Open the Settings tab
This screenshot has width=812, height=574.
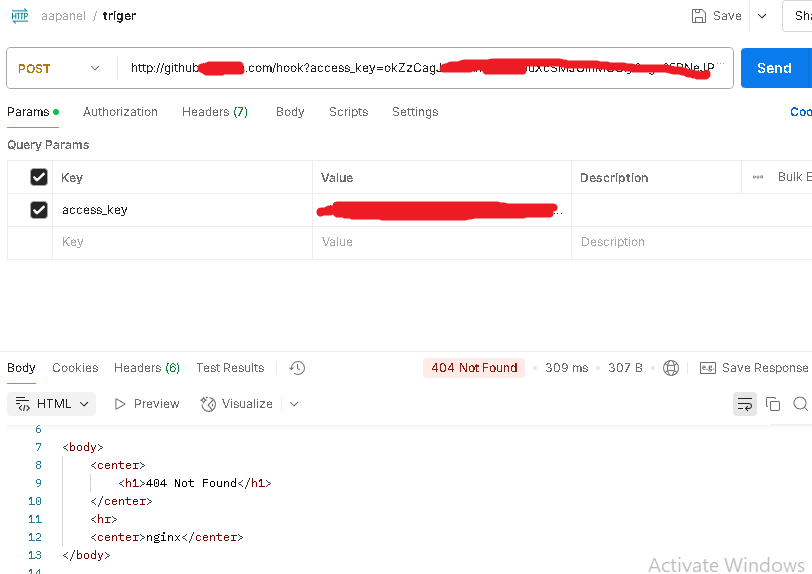(415, 112)
